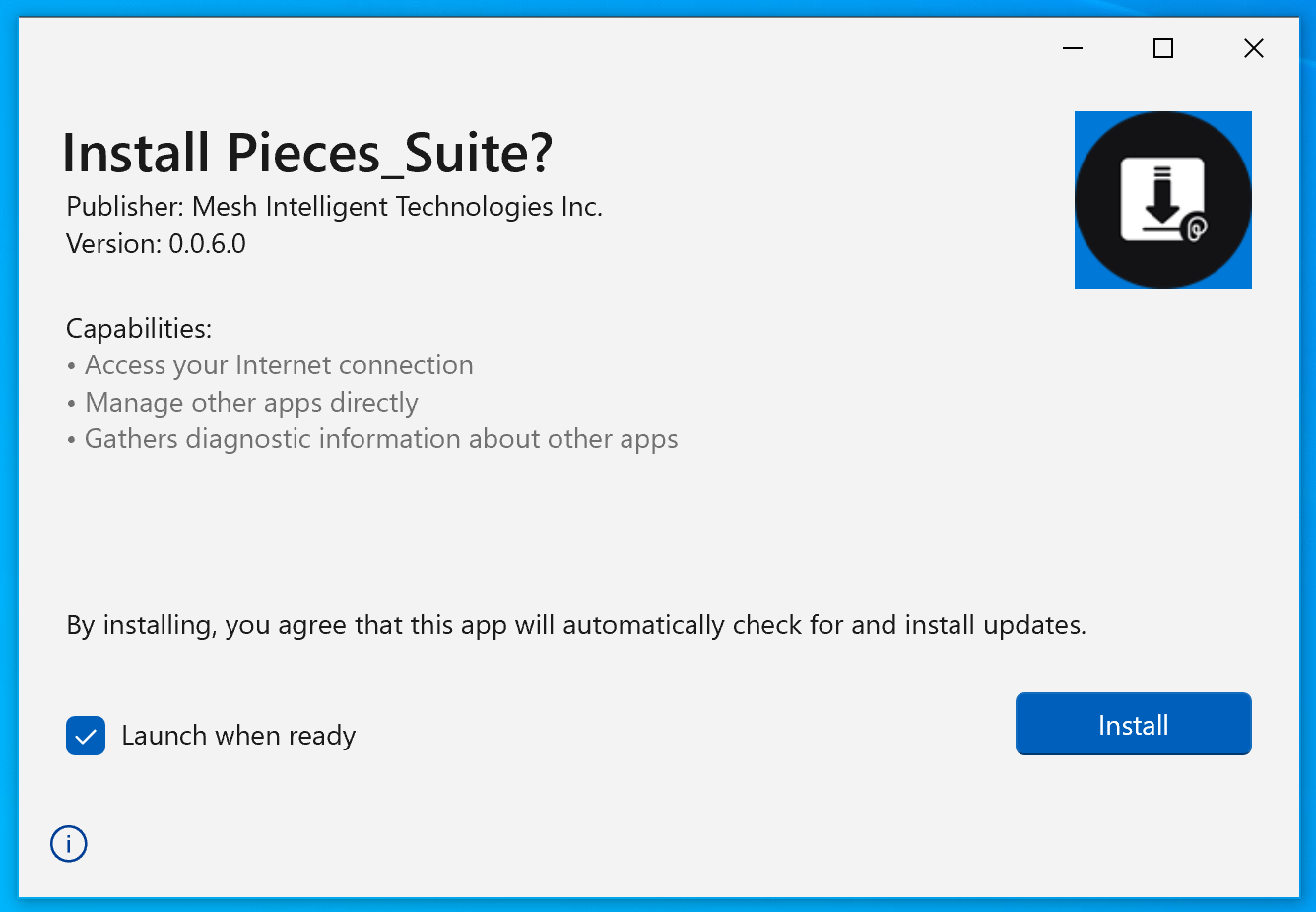Click the Version 0.0.6.0 text

tap(155, 243)
